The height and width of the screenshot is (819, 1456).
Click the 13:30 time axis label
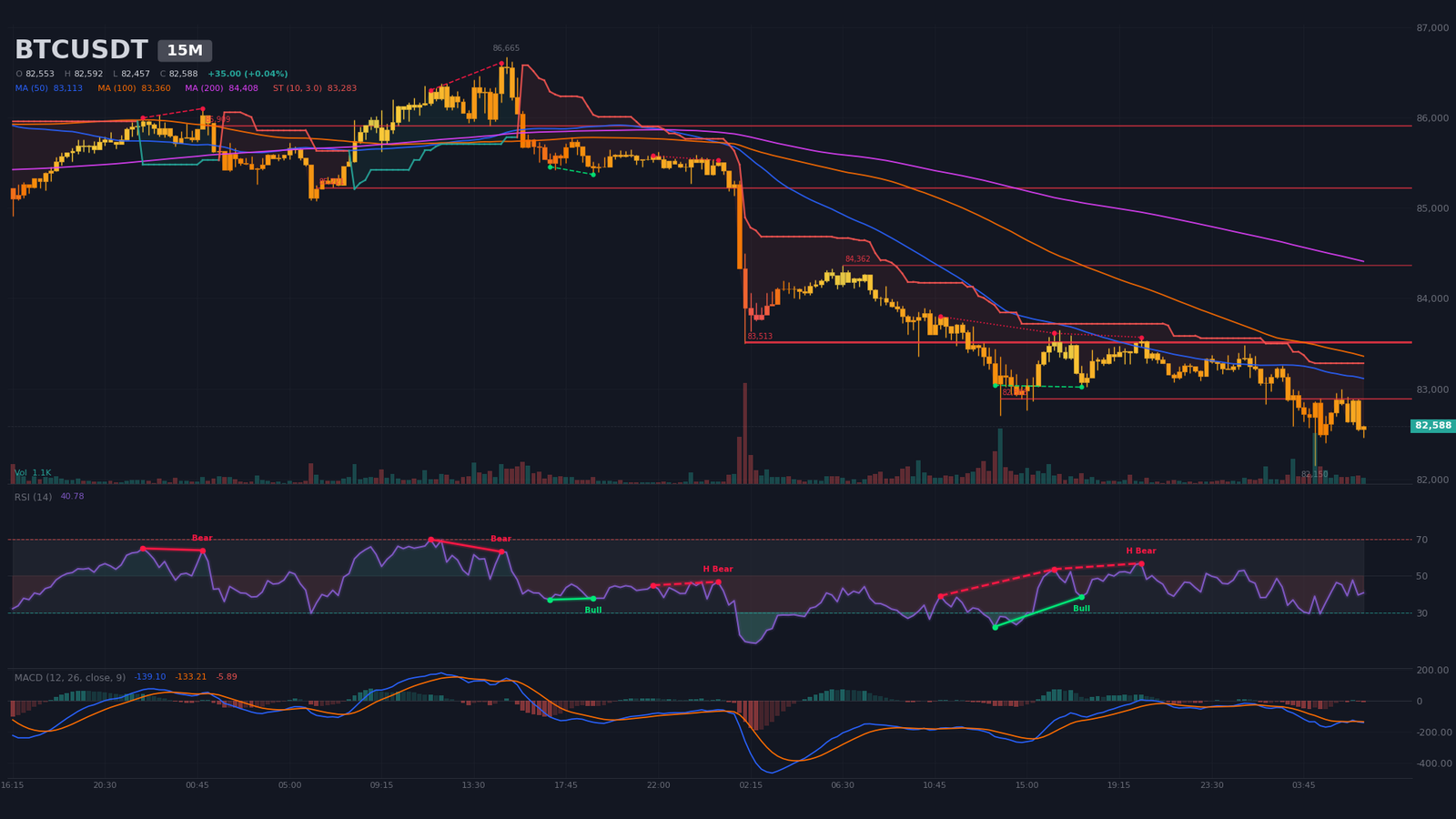point(473,784)
